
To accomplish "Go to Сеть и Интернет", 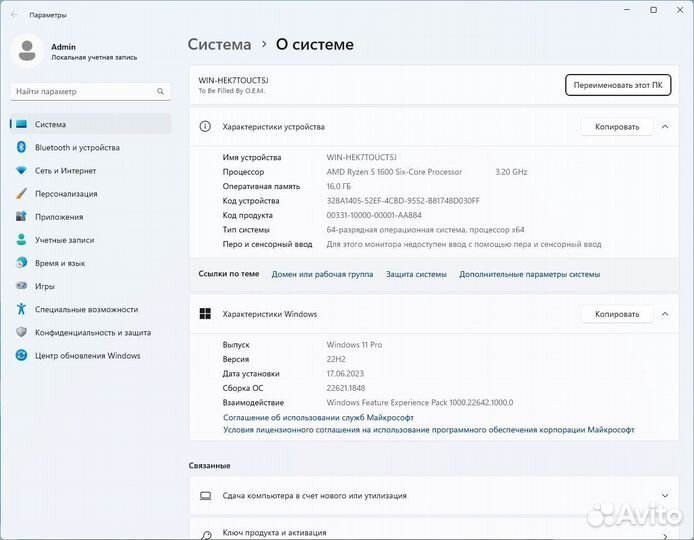I will (90, 170).
